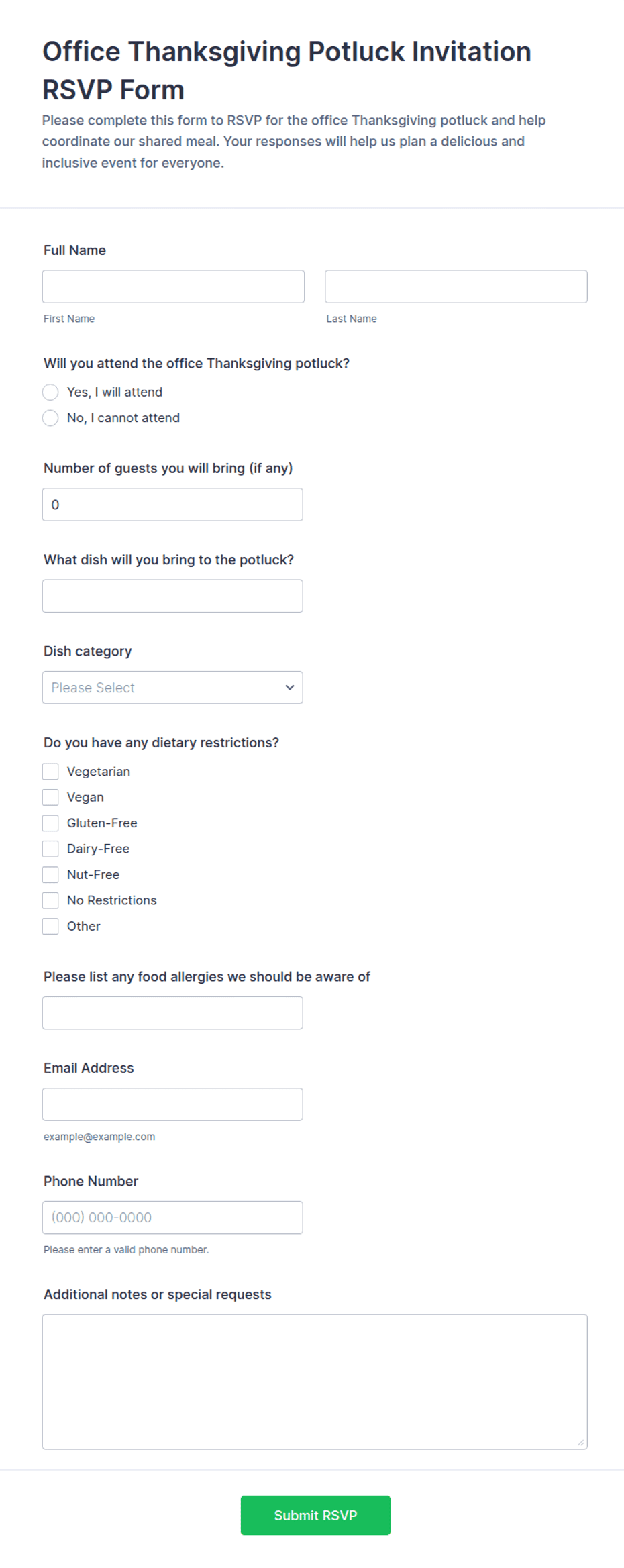Mark the Nut-Free checkbox
Image resolution: width=624 pixels, height=1568 pixels.
(50, 875)
